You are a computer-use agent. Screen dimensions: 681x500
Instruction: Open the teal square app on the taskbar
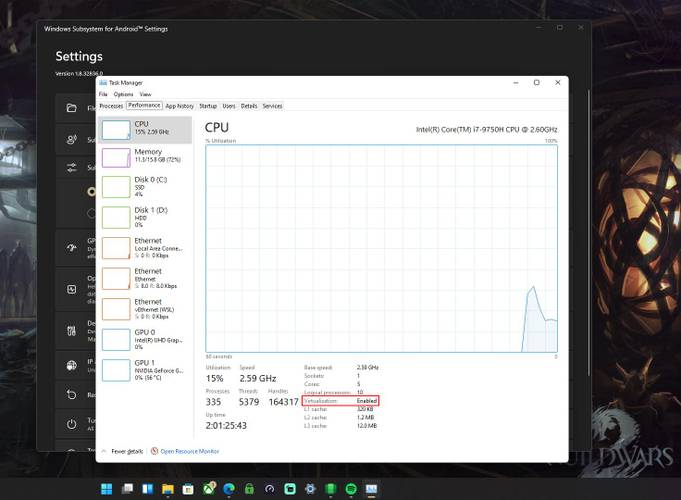(x=290, y=489)
